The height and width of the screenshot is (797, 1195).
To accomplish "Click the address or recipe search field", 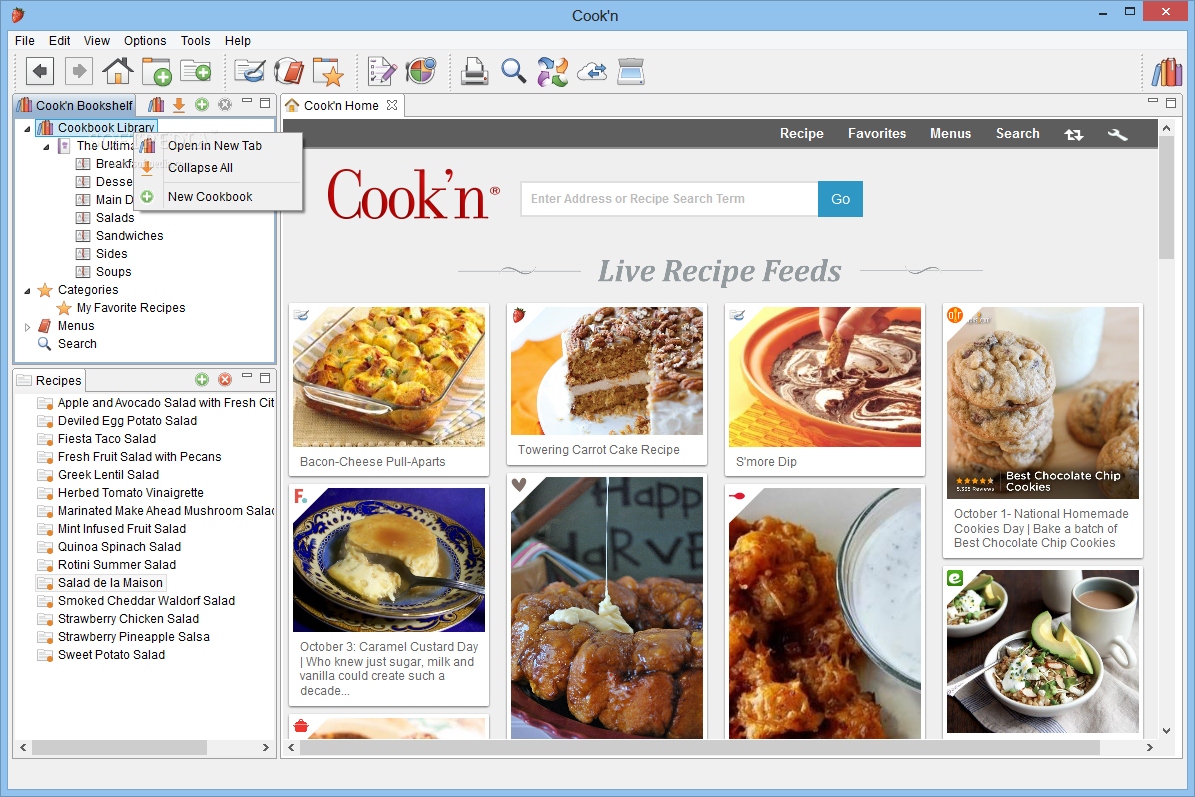I will tap(669, 199).
